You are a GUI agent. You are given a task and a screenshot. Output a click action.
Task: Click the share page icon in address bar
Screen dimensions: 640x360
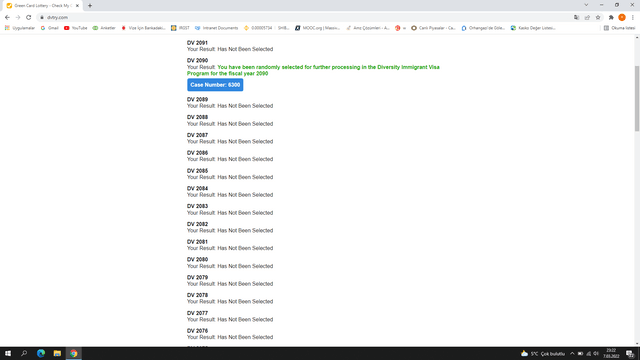tap(587, 18)
